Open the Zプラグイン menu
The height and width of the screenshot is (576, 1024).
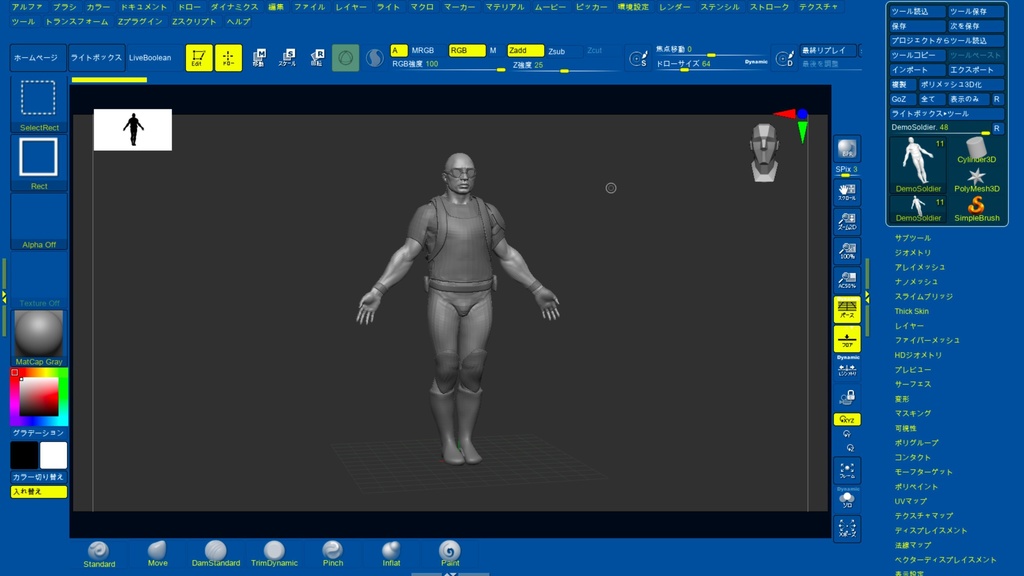(140, 22)
